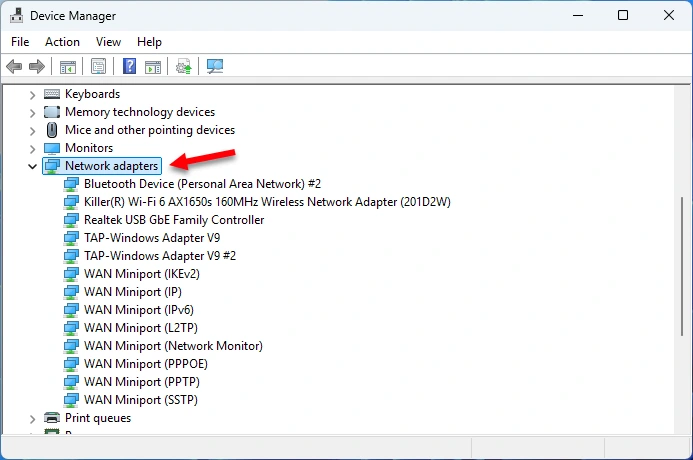Select Memory technology devices label
Screen dimensions: 693x460
point(140,112)
